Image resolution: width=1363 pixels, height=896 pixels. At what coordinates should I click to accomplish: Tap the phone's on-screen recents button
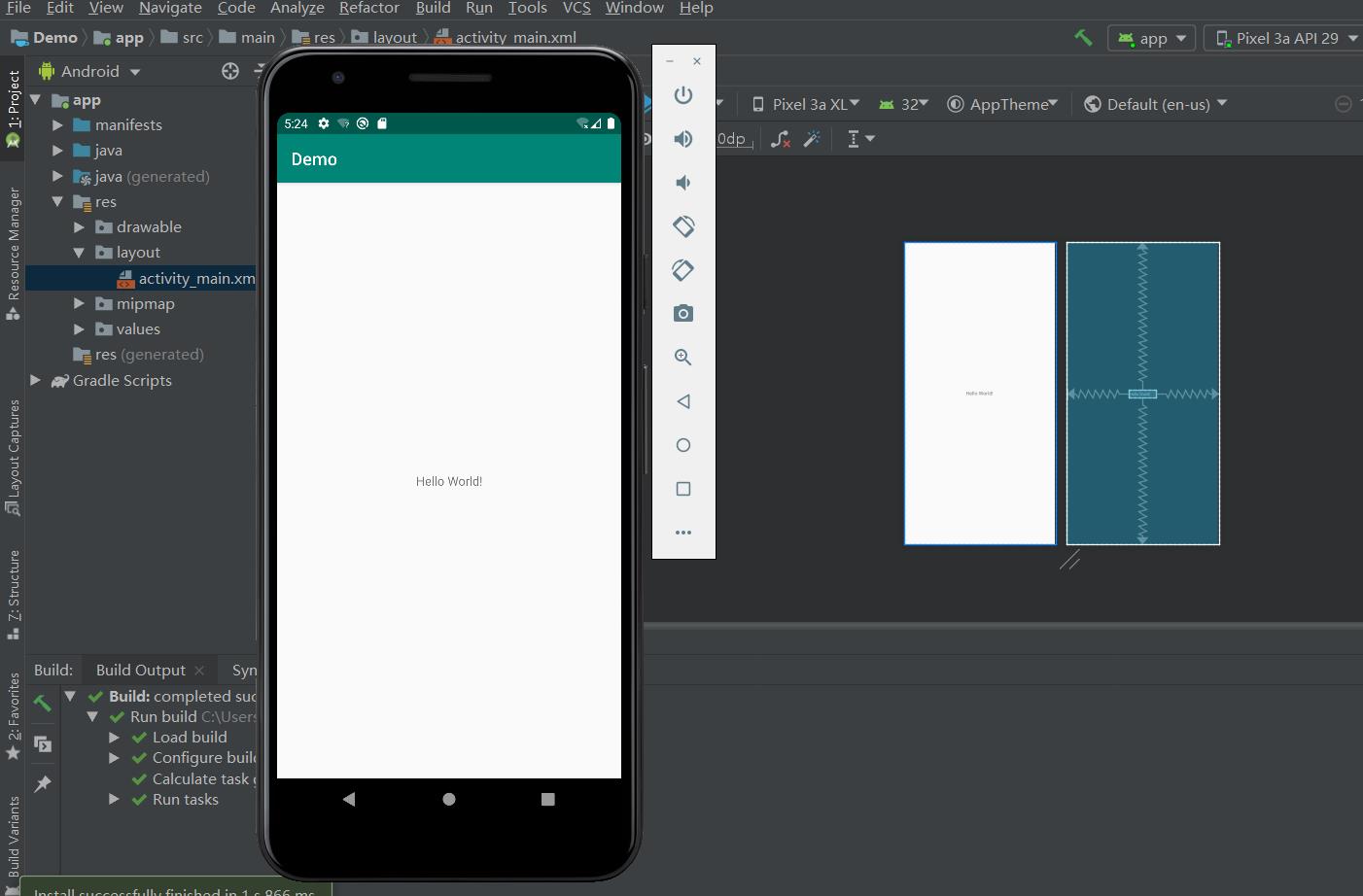point(548,799)
